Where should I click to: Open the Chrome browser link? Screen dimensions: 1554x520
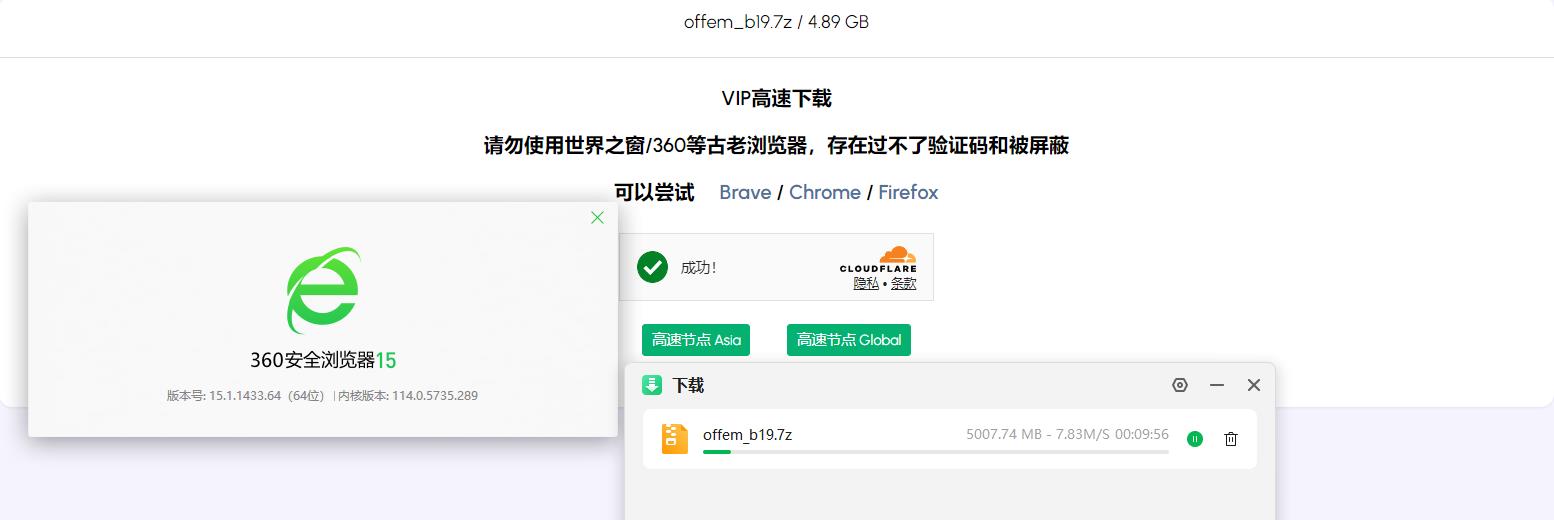click(x=825, y=192)
